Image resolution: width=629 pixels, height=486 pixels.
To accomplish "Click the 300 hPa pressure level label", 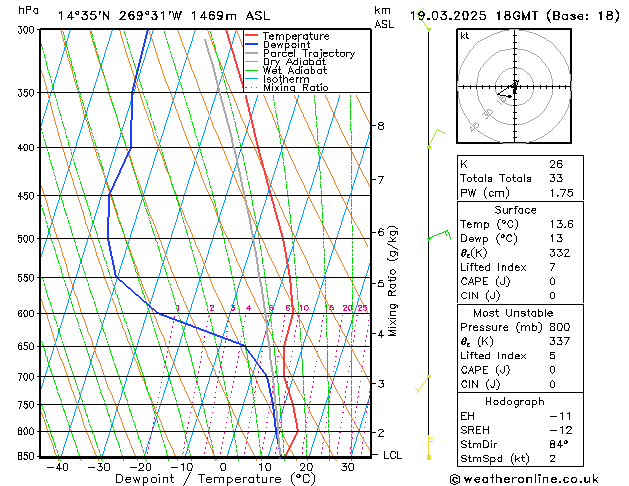I will pos(28,30).
